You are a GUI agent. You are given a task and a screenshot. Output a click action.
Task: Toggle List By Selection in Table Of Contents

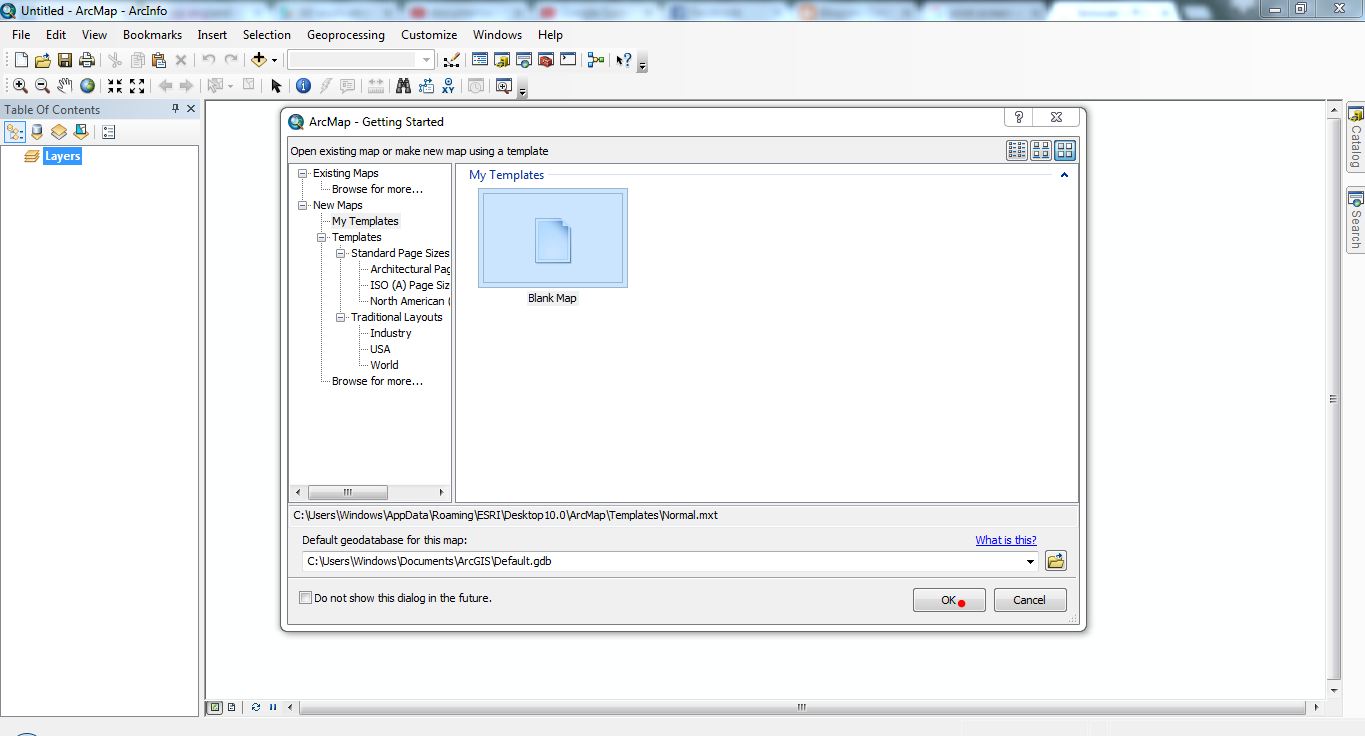(81, 132)
